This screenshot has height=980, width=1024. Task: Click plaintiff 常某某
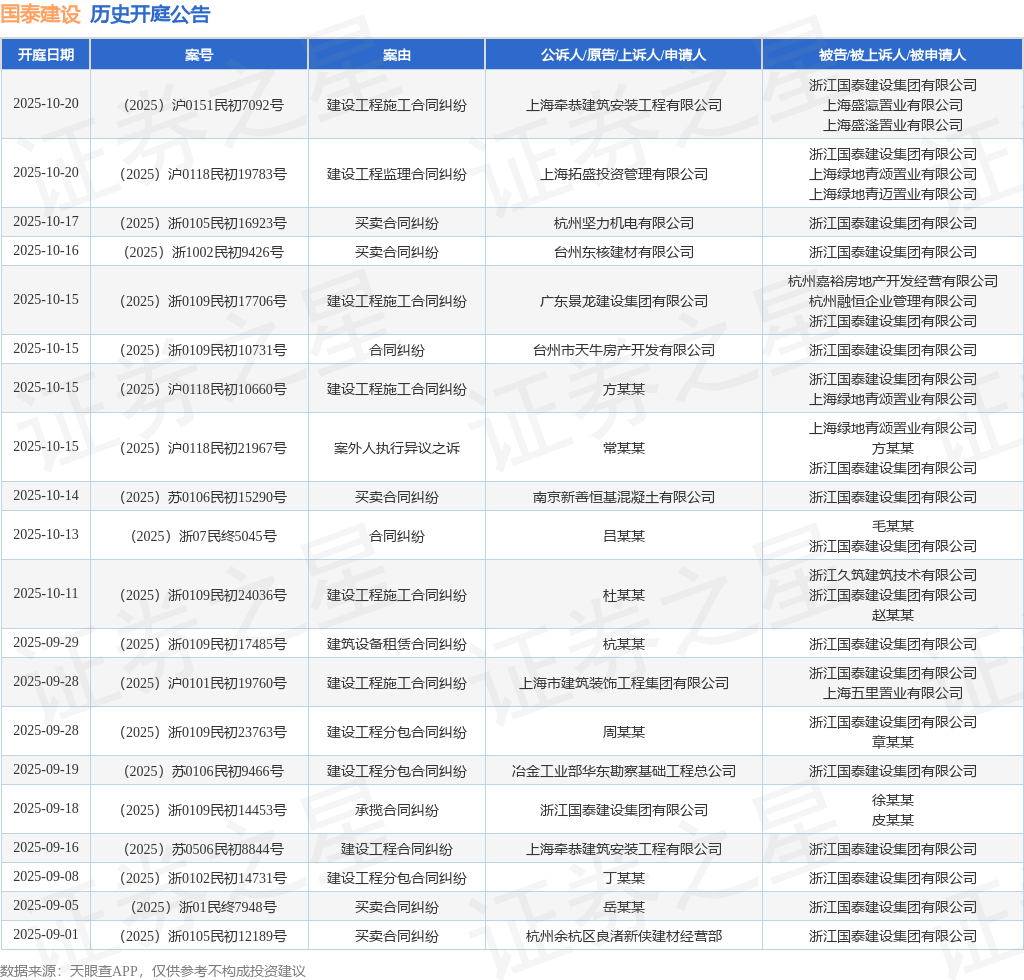[x=624, y=448]
